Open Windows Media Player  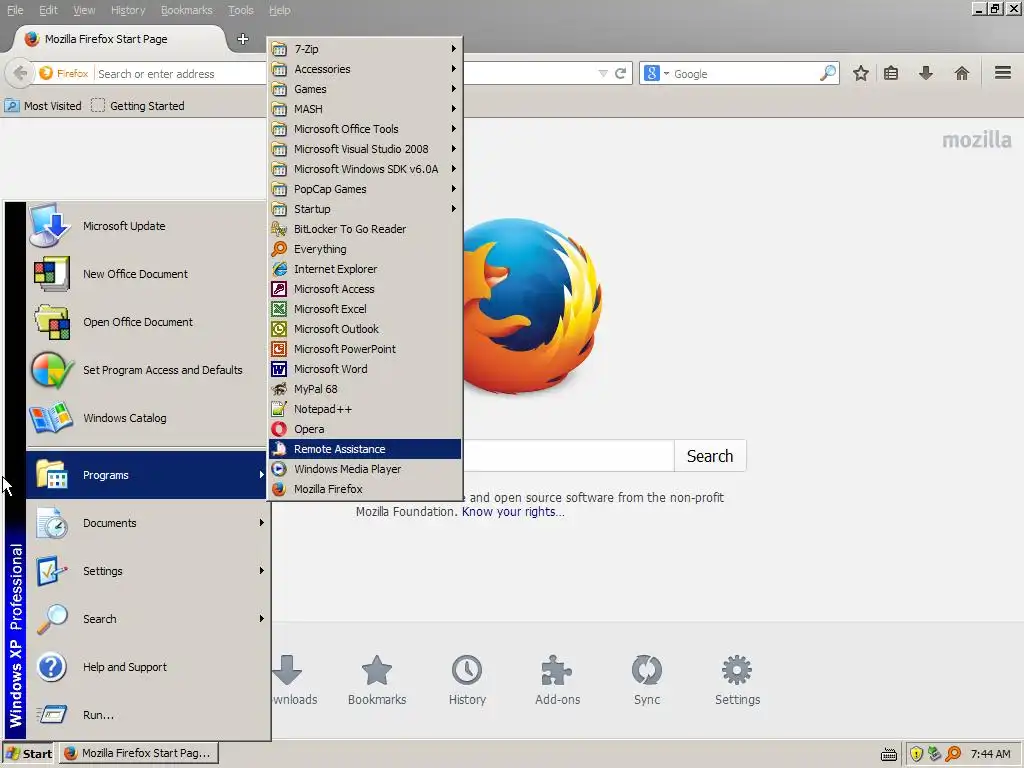tap(364, 469)
